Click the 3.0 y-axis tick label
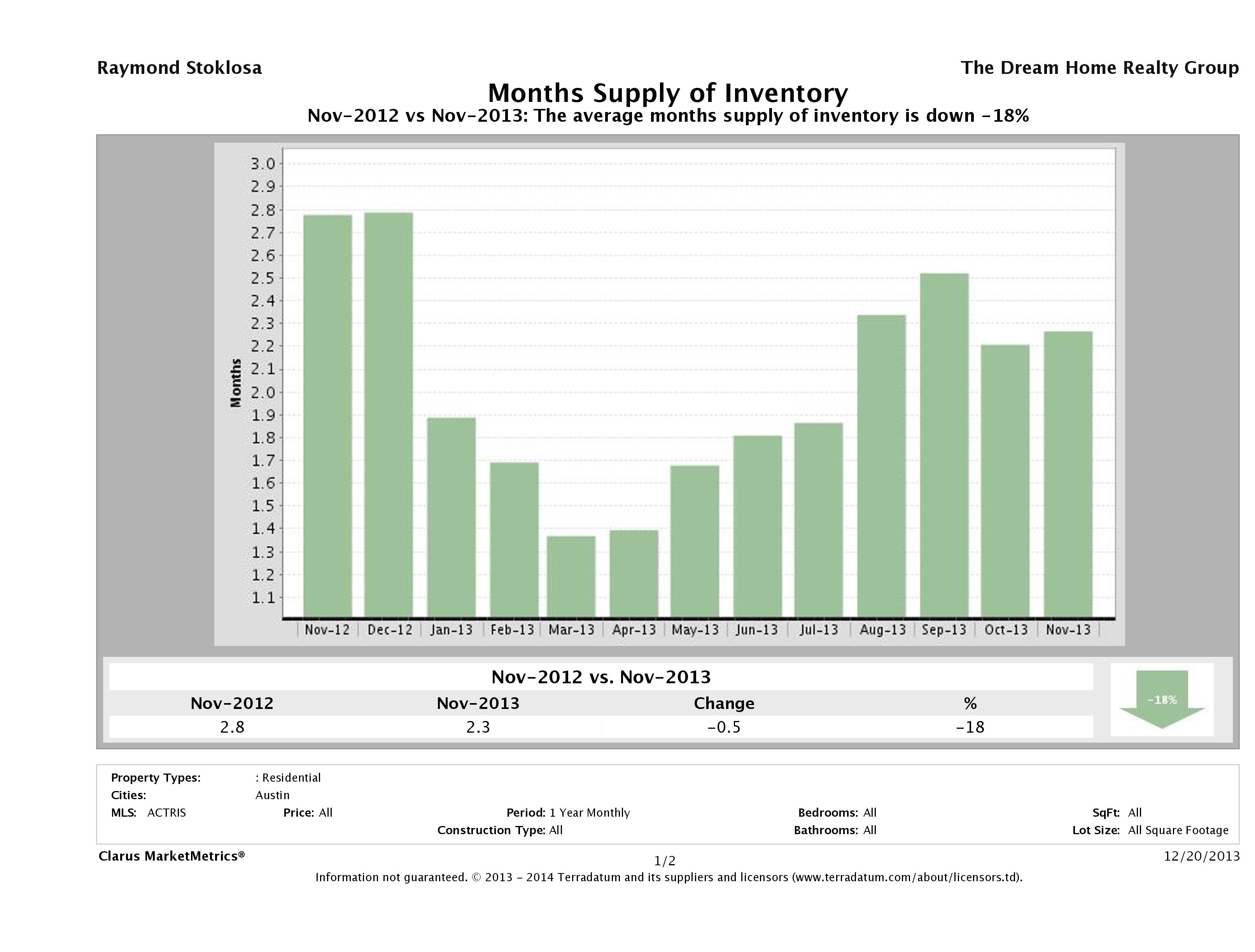This screenshot has height=952, width=1255. pyautogui.click(x=263, y=164)
